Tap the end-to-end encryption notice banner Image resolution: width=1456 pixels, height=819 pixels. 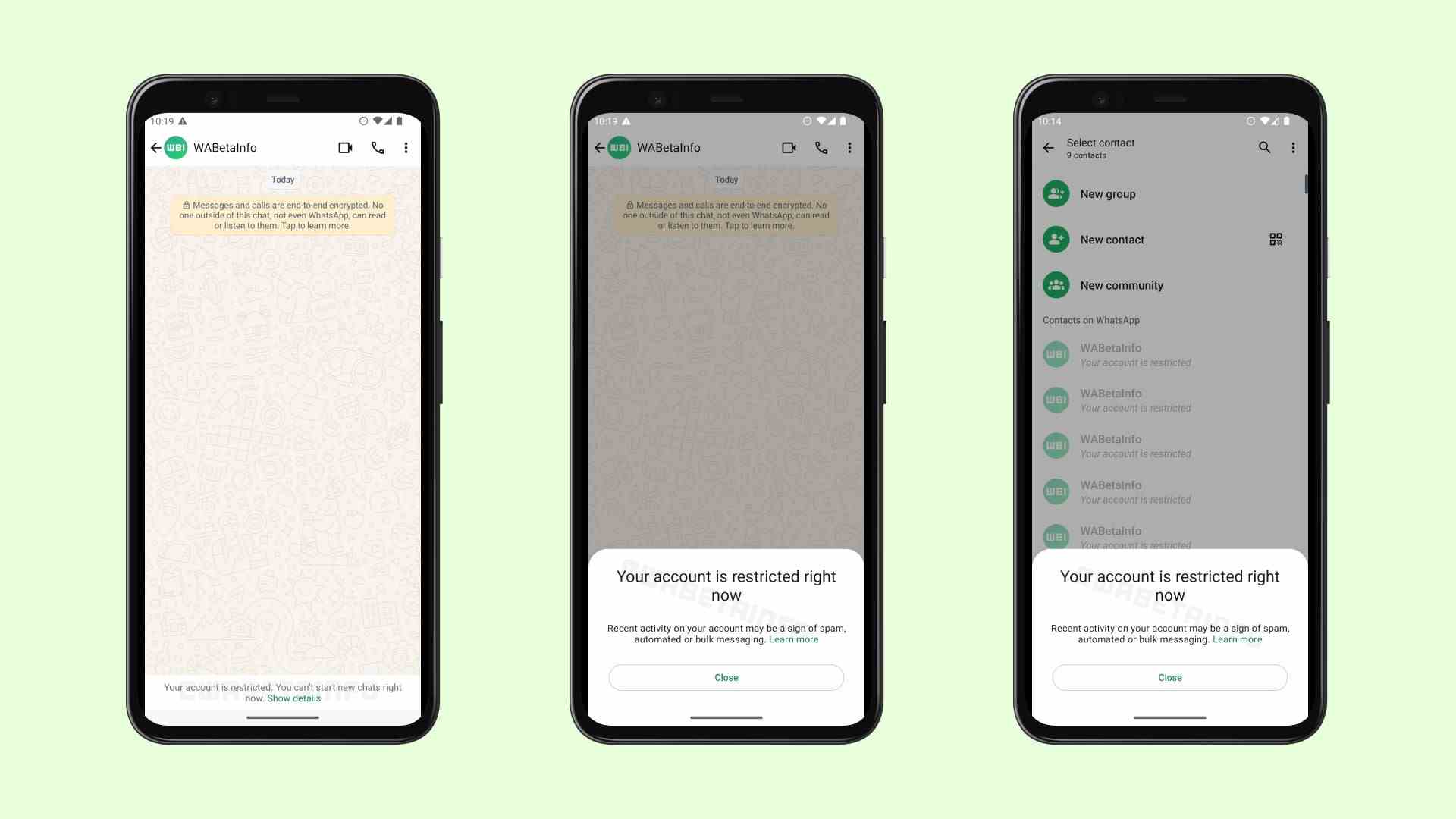pos(283,214)
